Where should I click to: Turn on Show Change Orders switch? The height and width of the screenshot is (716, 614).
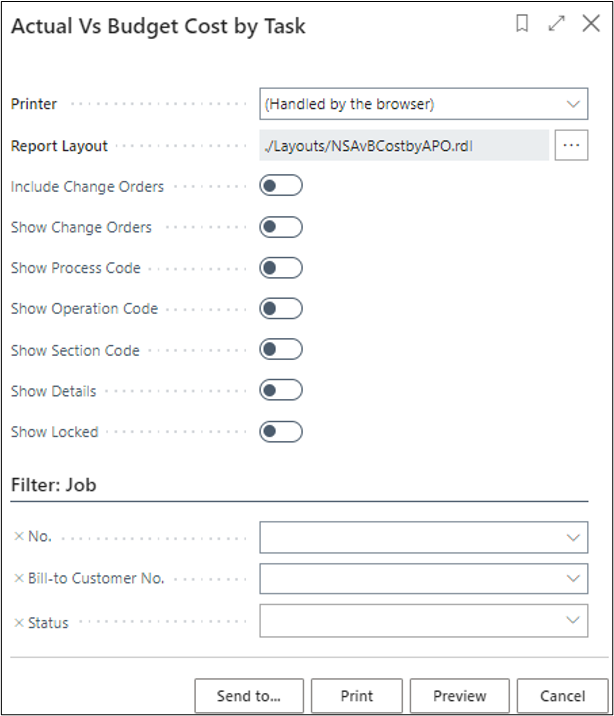(x=280, y=227)
